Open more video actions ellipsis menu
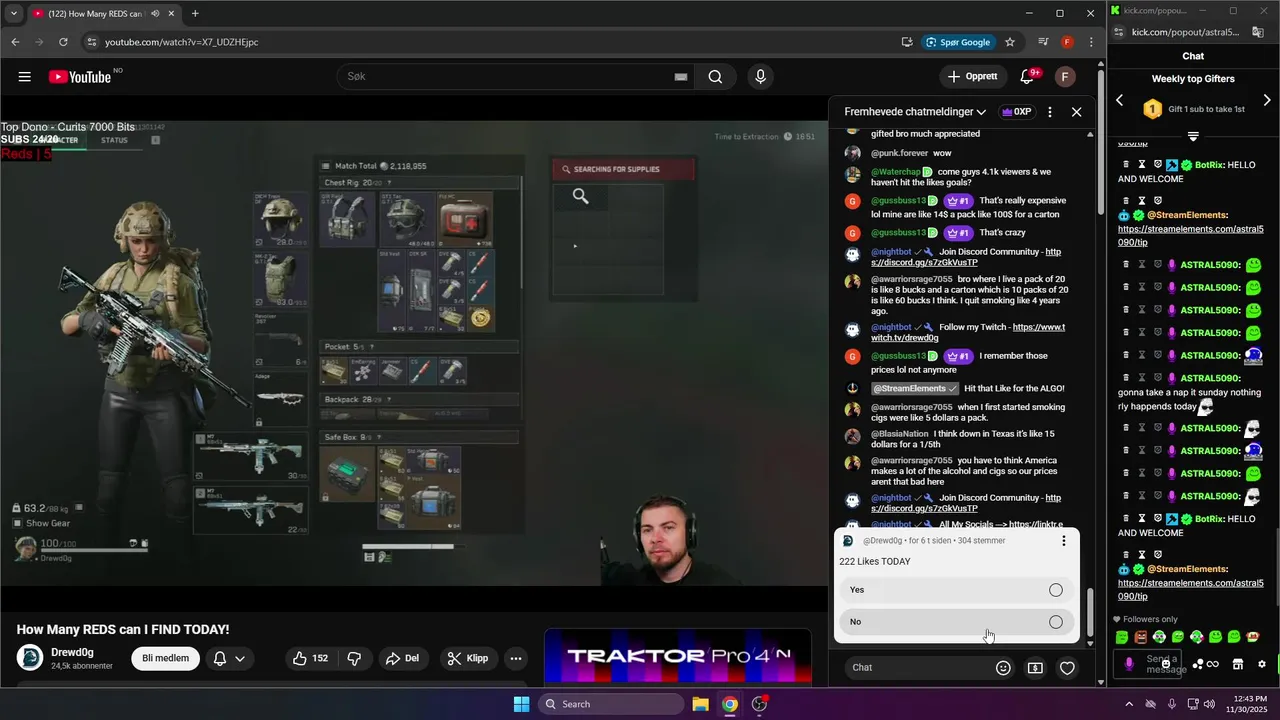Viewport: 1280px width, 720px height. tap(516, 658)
